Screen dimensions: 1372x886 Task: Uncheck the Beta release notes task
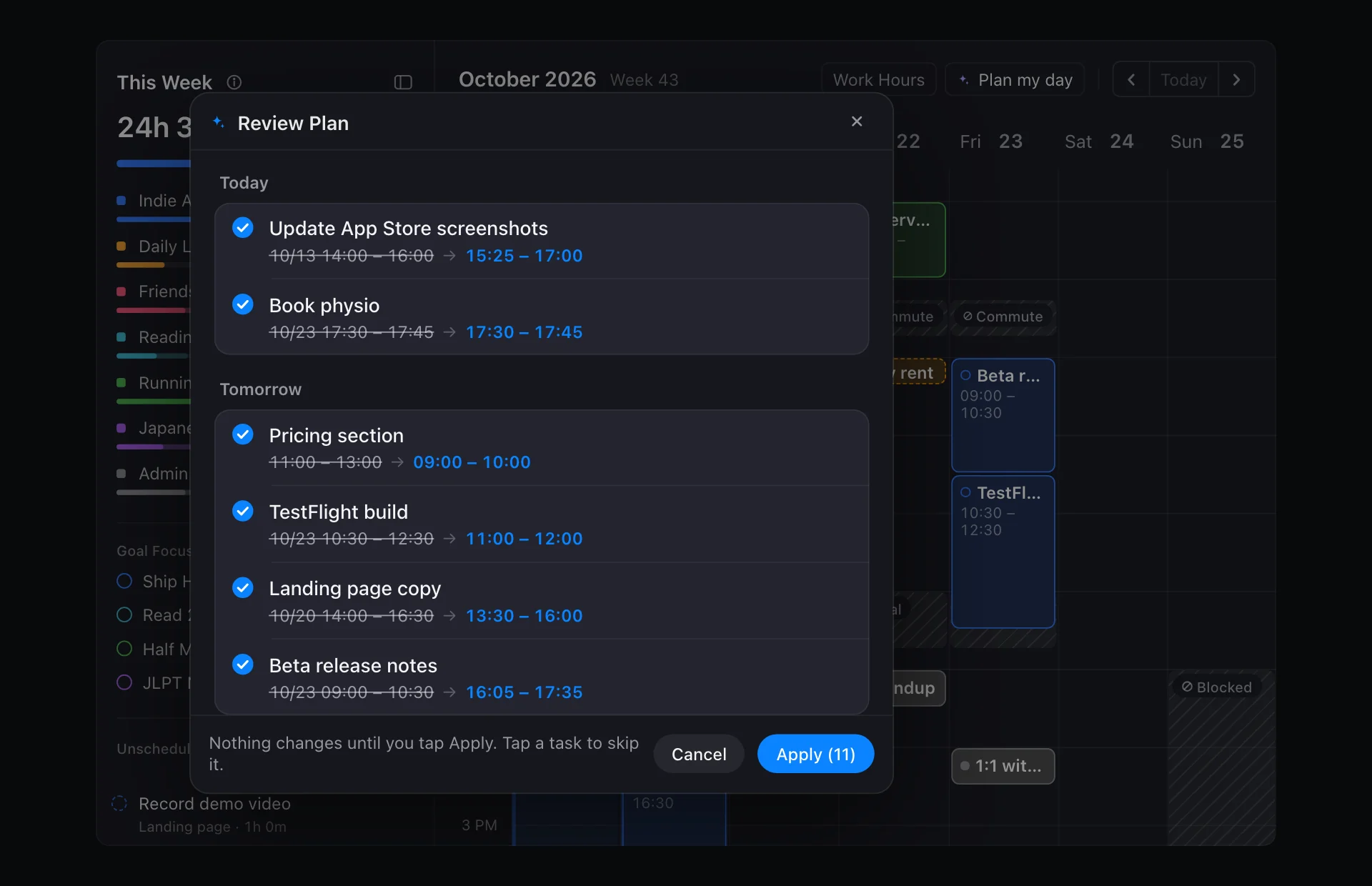[x=243, y=664]
